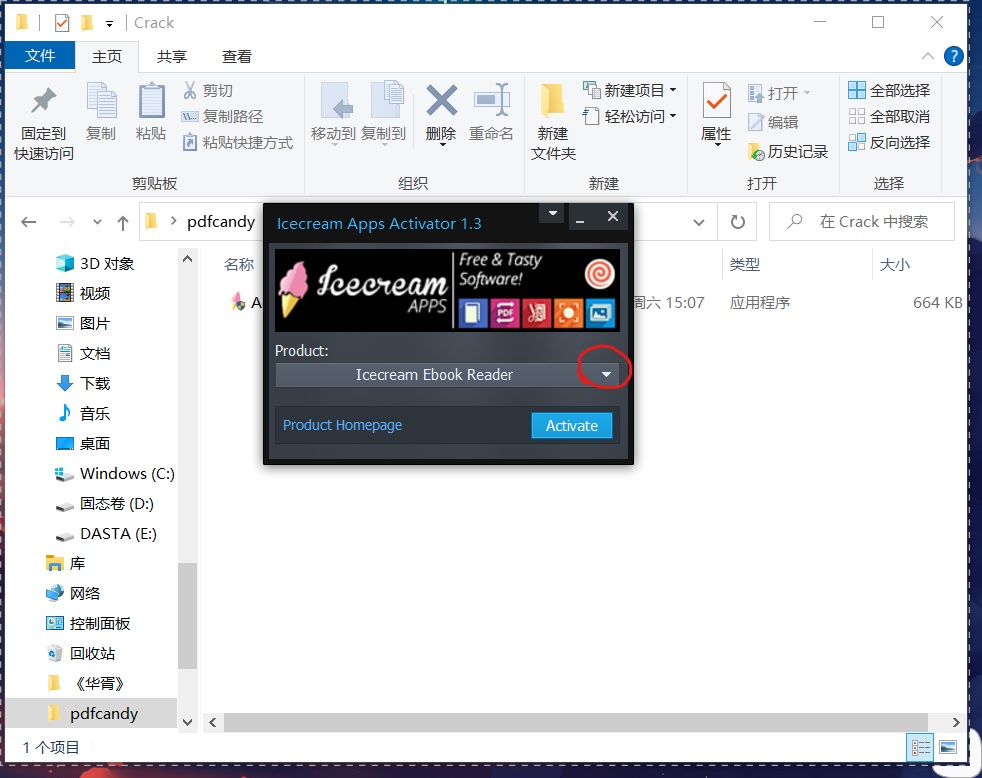Open Copy to (复制到) dropdown
This screenshot has width=982, height=778.
point(384,145)
